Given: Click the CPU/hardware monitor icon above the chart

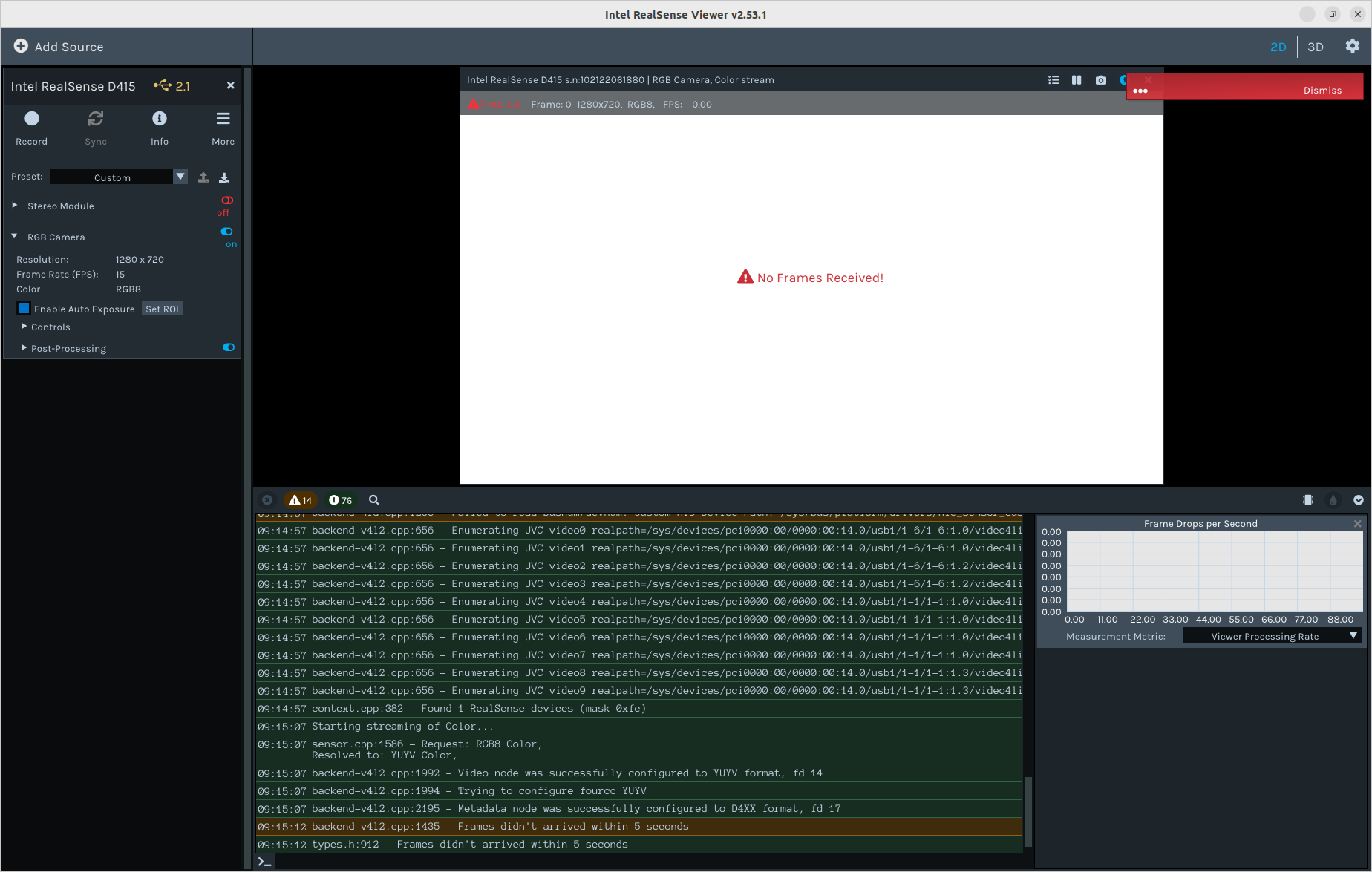Looking at the screenshot, I should [x=1307, y=500].
